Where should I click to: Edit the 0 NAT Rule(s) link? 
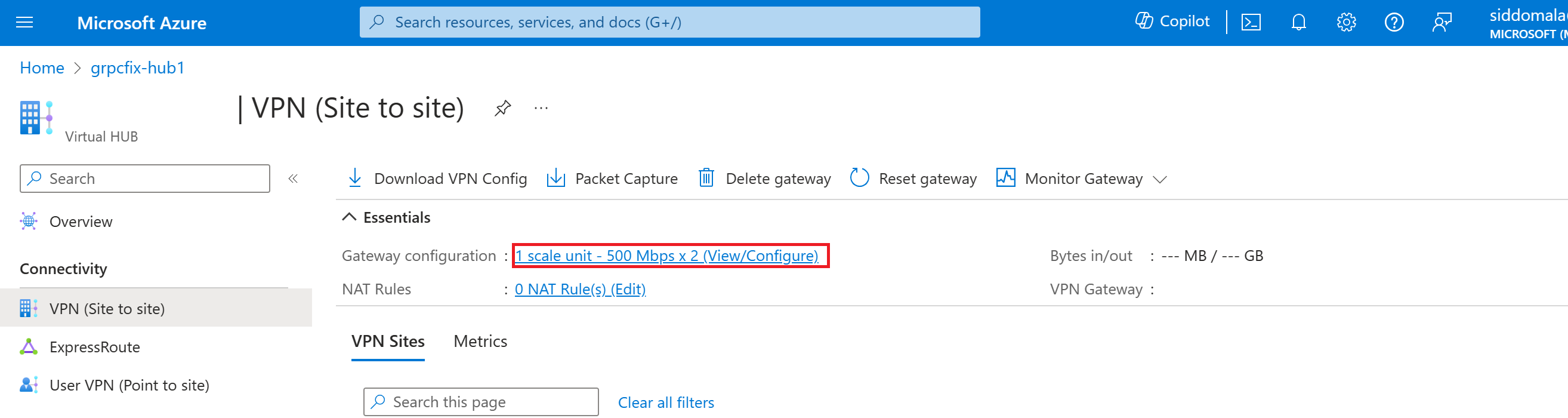click(580, 290)
